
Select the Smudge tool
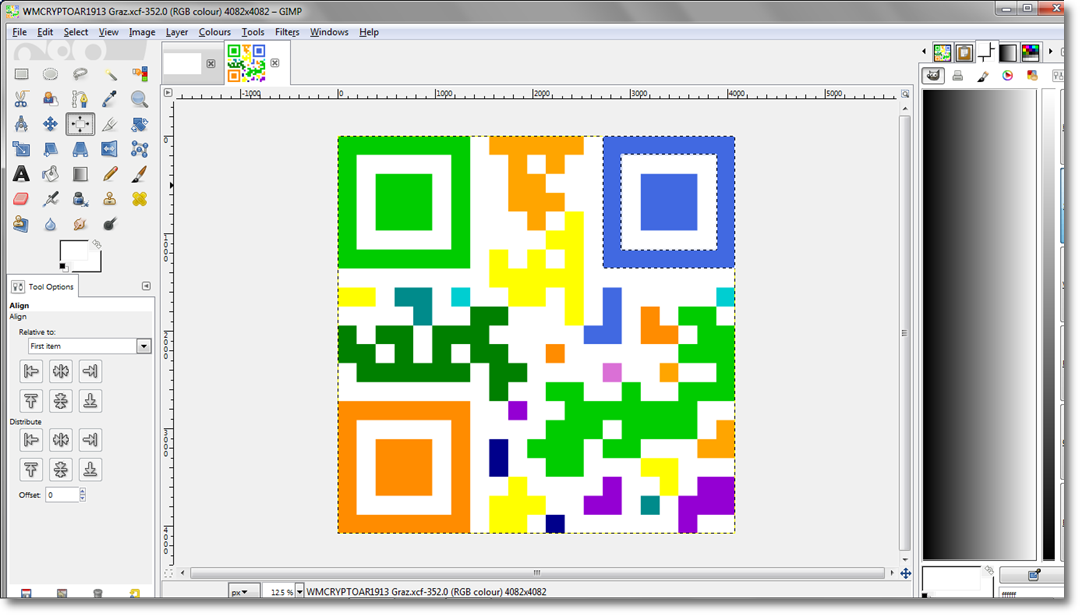(x=80, y=224)
